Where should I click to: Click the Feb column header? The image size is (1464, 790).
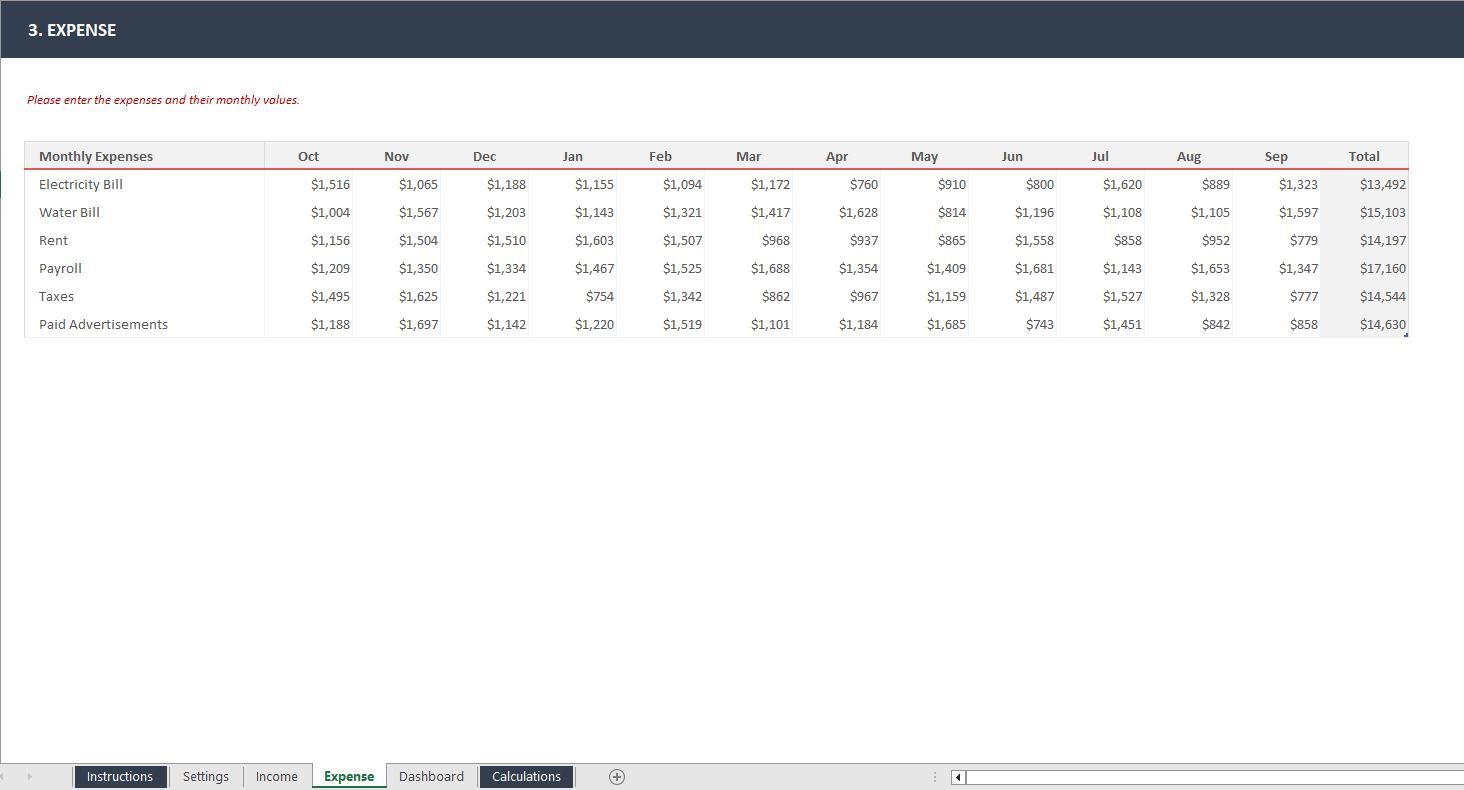tap(661, 156)
